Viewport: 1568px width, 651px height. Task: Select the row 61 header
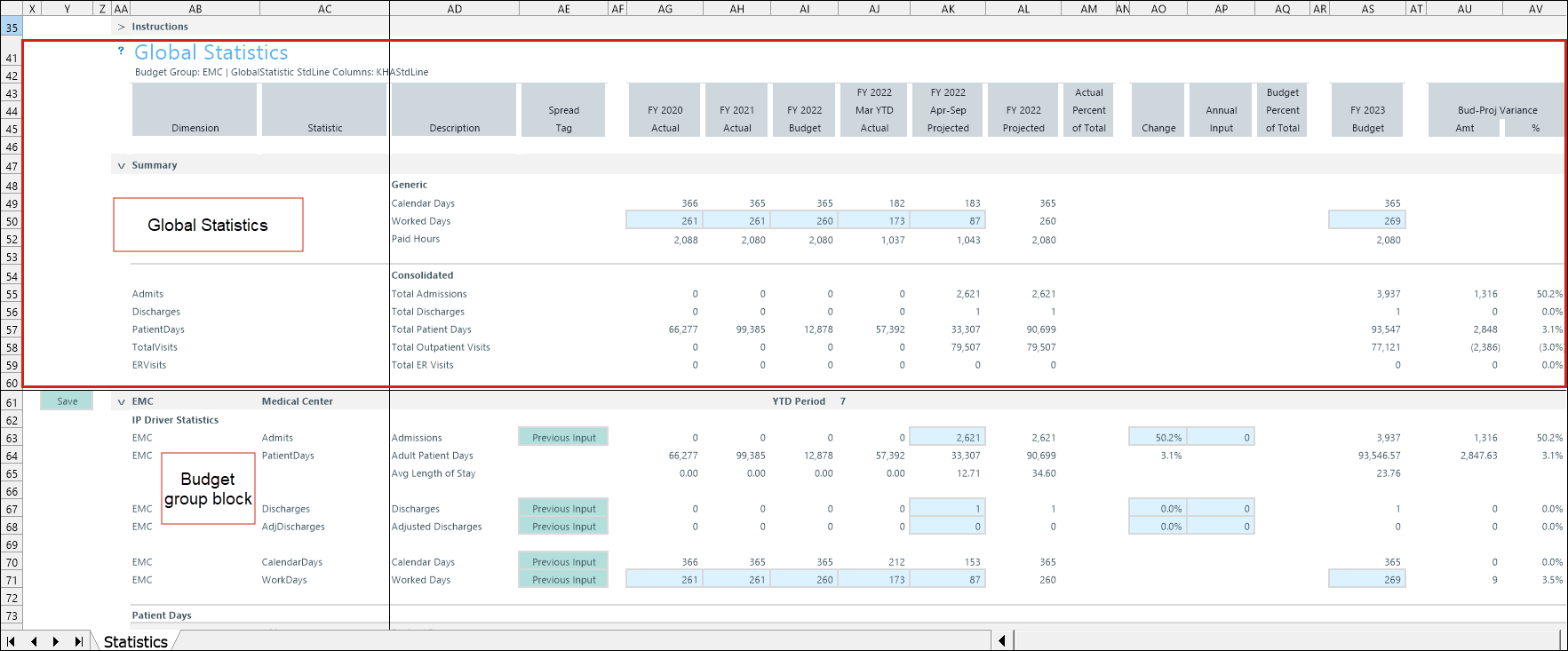coord(12,402)
